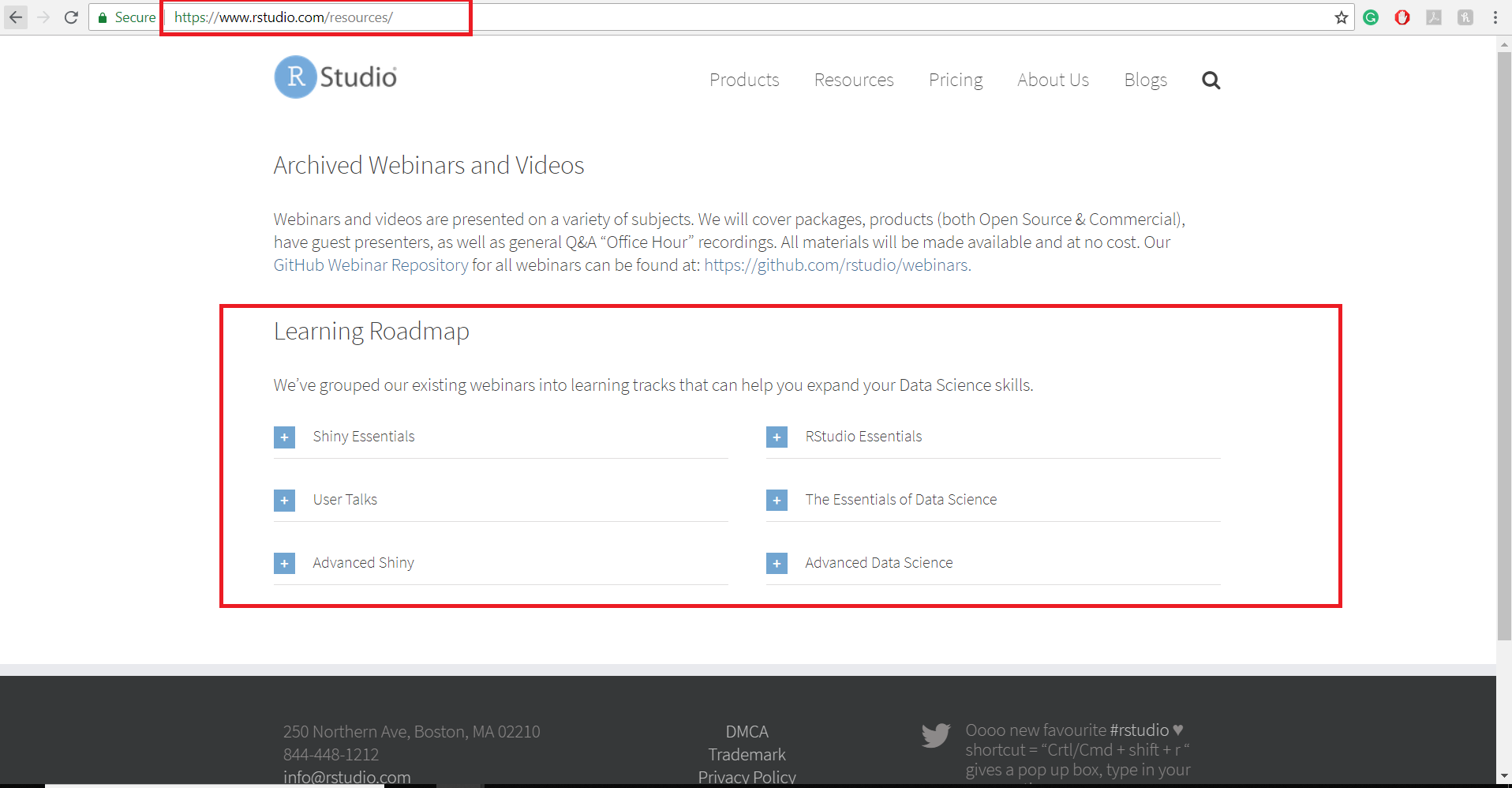Viewport: 1512px width, 788px height.
Task: Expand The Essentials of Data Science plus button
Action: coord(777,500)
